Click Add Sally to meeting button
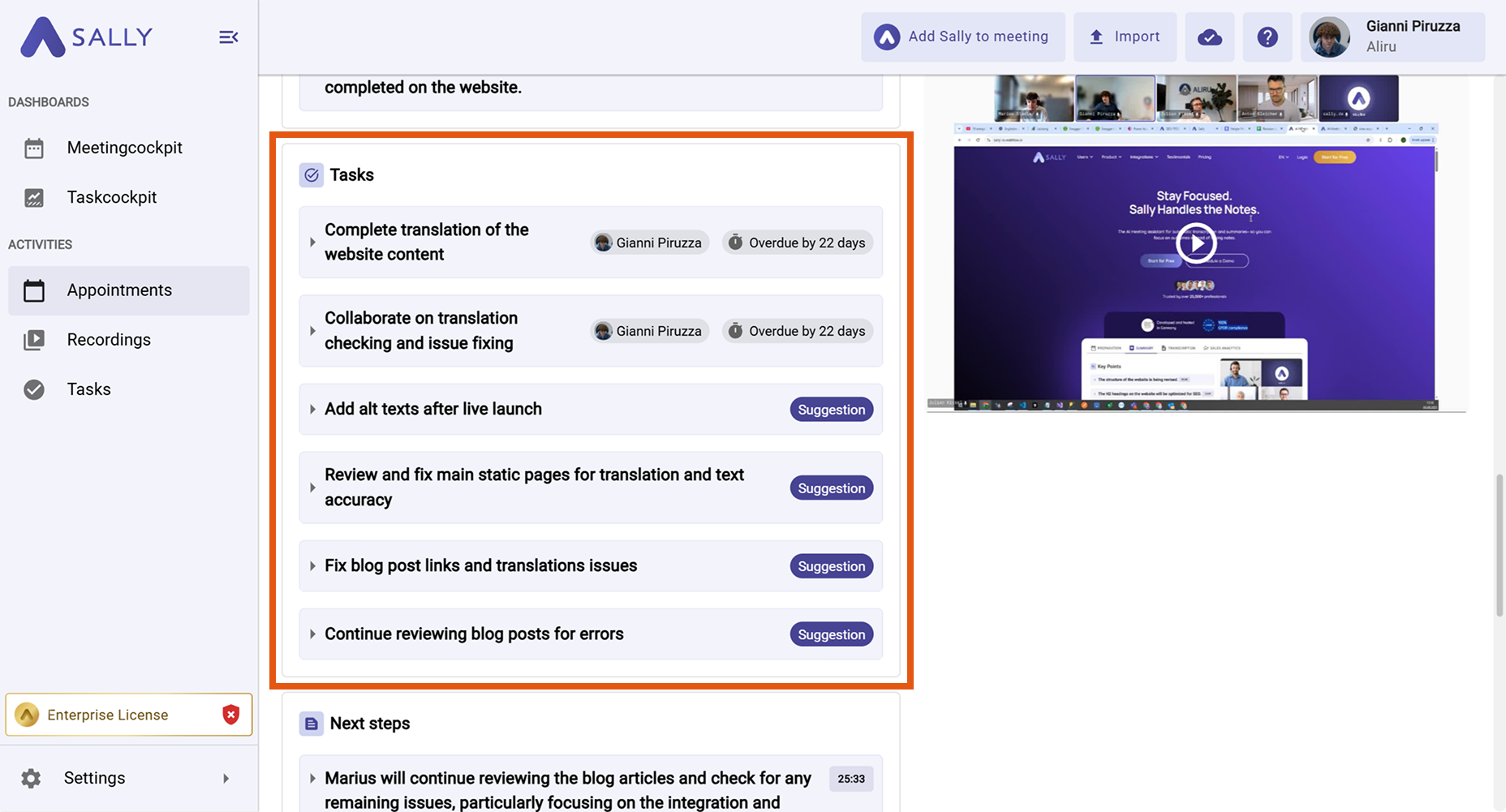The height and width of the screenshot is (812, 1506). pyautogui.click(x=963, y=37)
